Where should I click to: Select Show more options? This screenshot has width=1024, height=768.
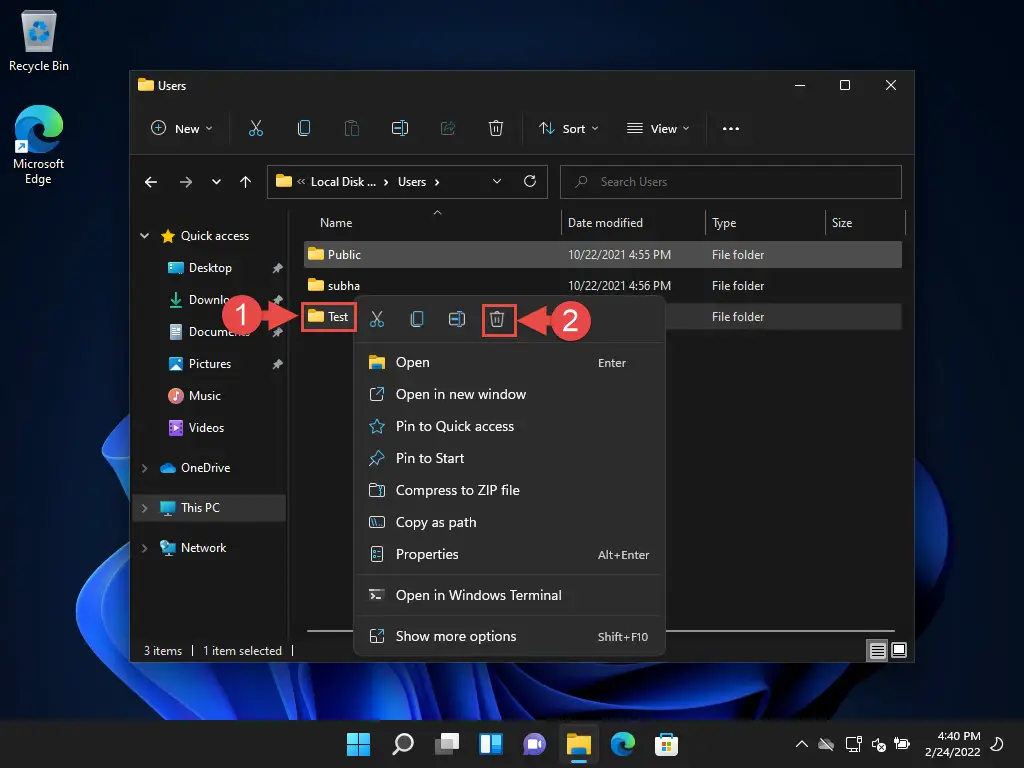[509, 636]
